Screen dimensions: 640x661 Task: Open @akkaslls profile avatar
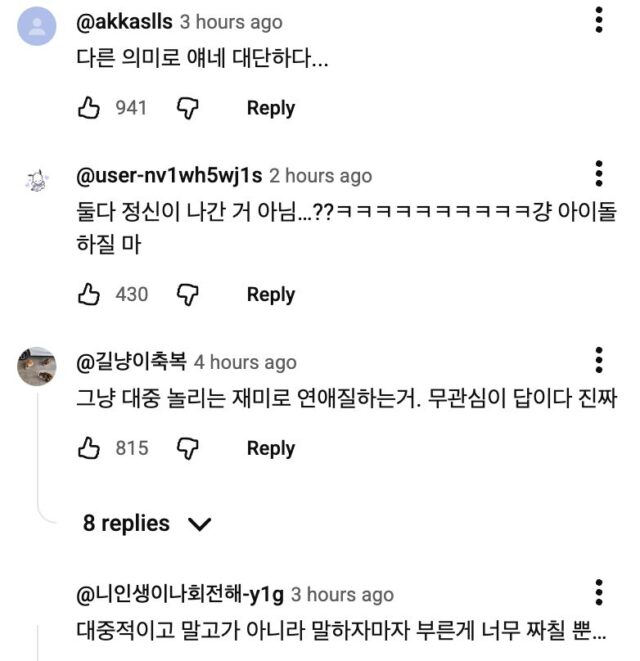(37, 26)
